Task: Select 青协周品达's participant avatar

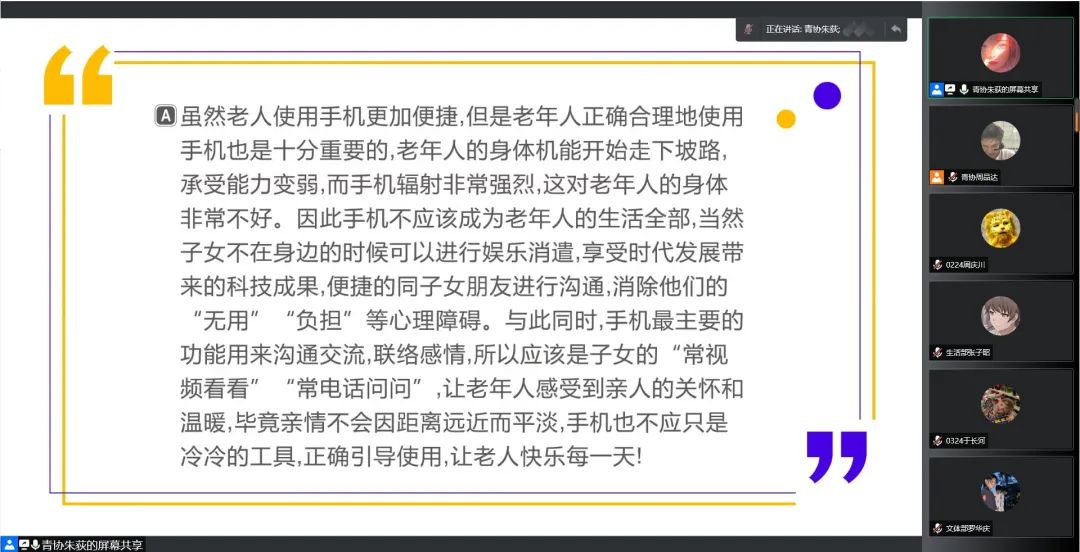Action: [1000, 140]
